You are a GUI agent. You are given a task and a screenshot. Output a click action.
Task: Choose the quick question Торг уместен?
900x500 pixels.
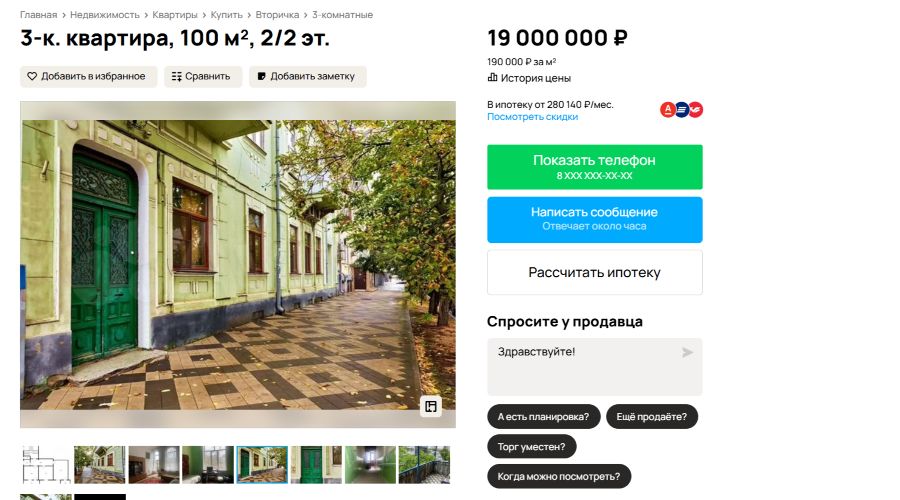coord(532,447)
